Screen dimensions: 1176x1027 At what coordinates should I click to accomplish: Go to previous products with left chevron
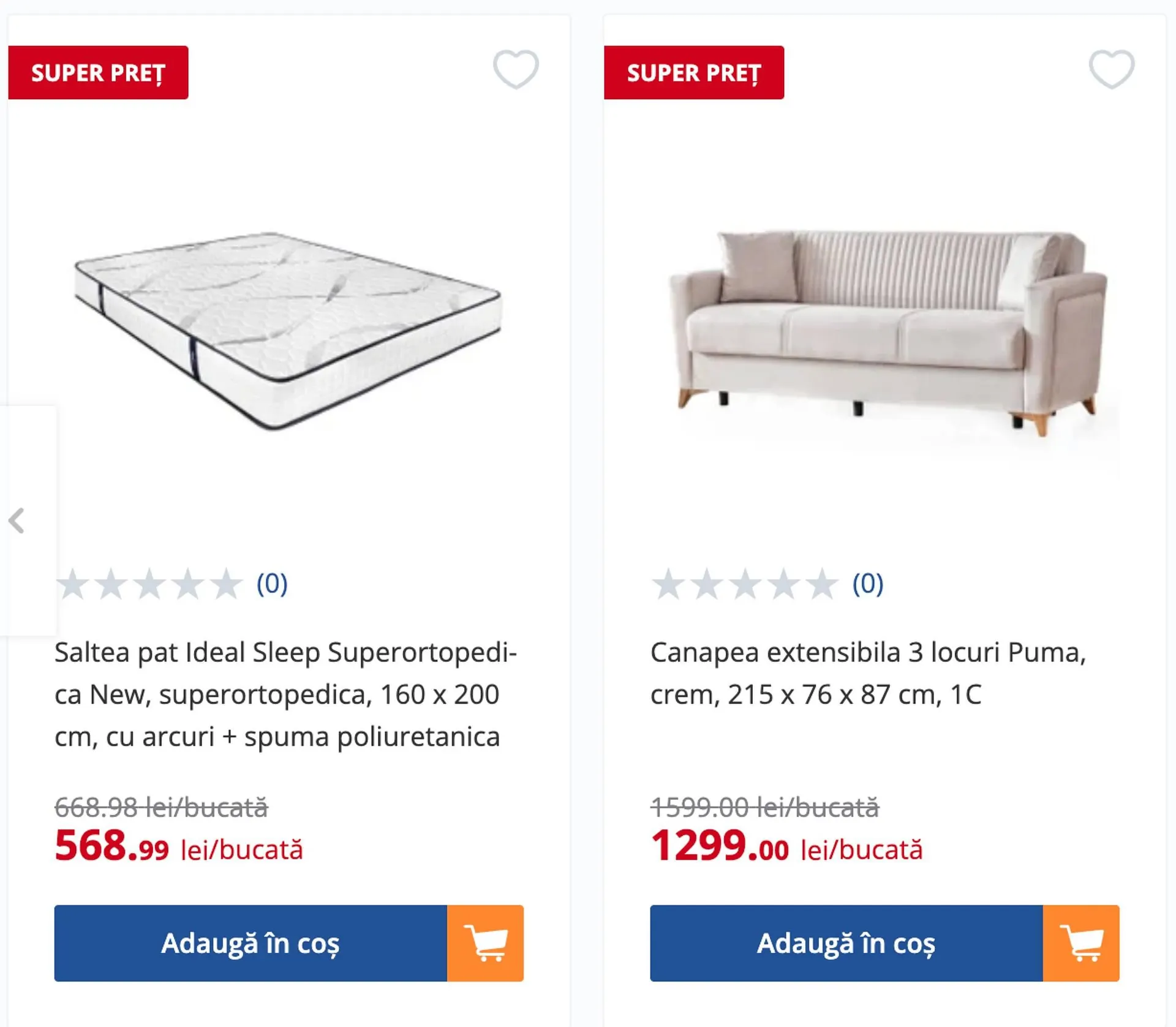(x=17, y=521)
